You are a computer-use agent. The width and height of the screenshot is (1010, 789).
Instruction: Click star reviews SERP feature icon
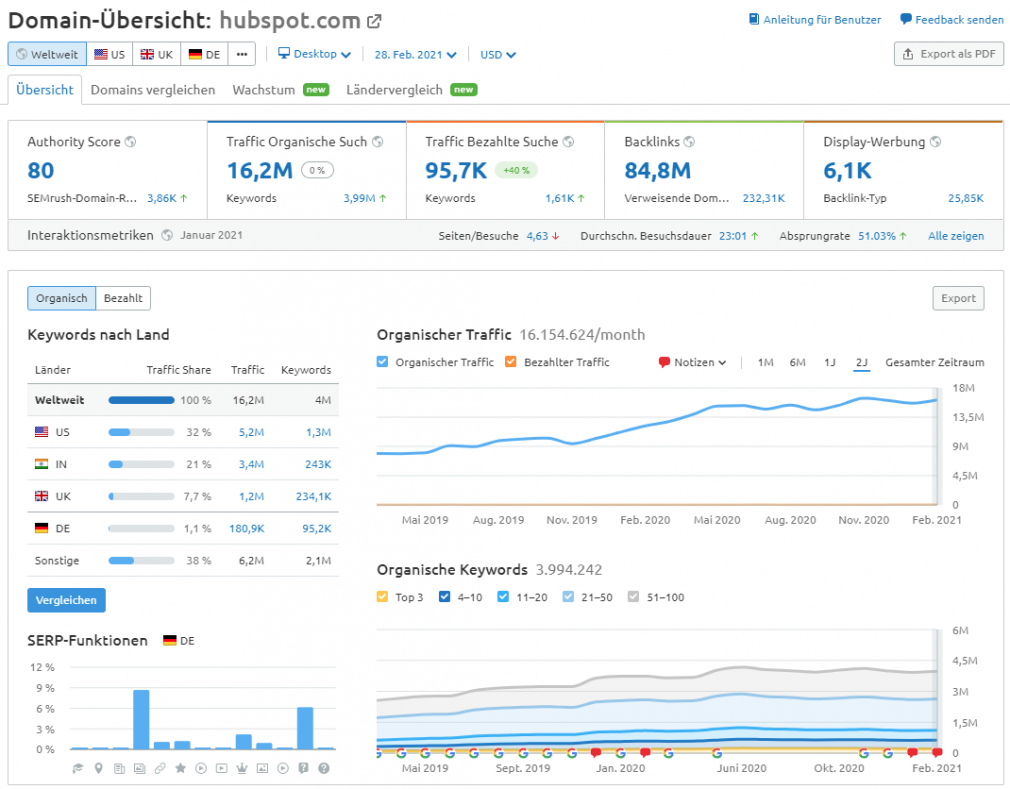[180, 768]
